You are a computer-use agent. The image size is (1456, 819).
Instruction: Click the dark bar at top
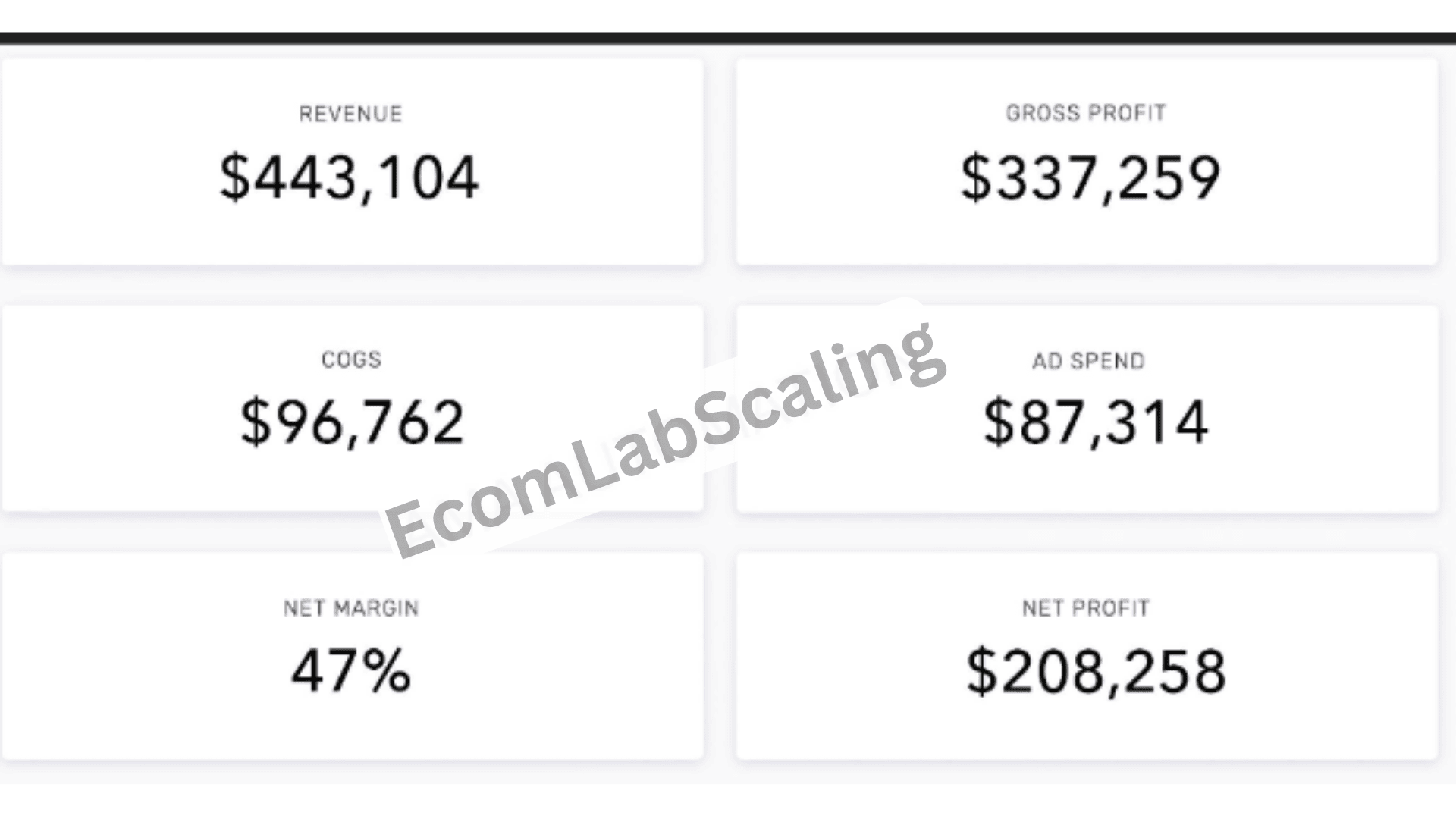(728, 39)
